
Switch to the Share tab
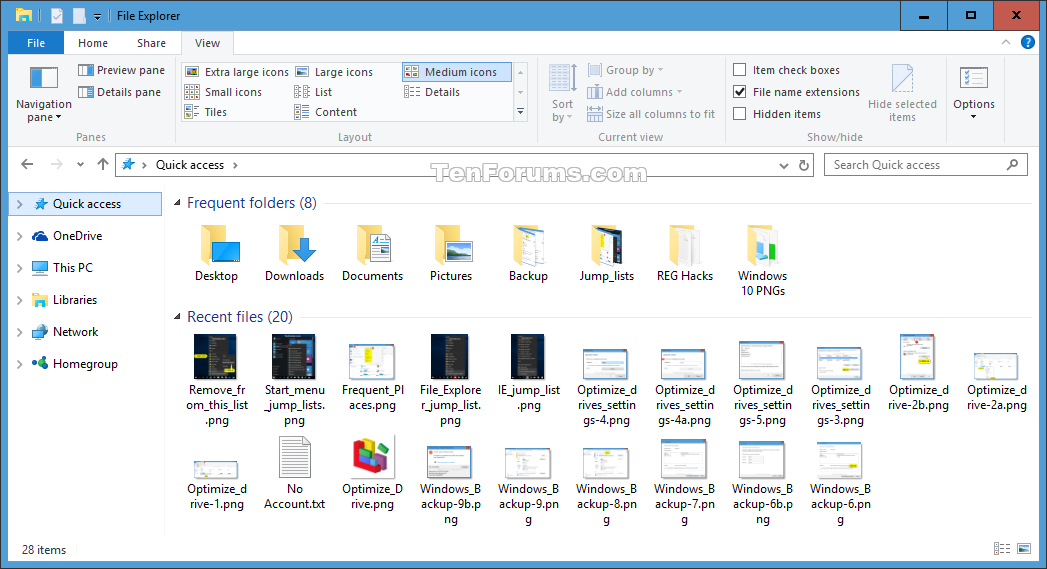point(152,43)
